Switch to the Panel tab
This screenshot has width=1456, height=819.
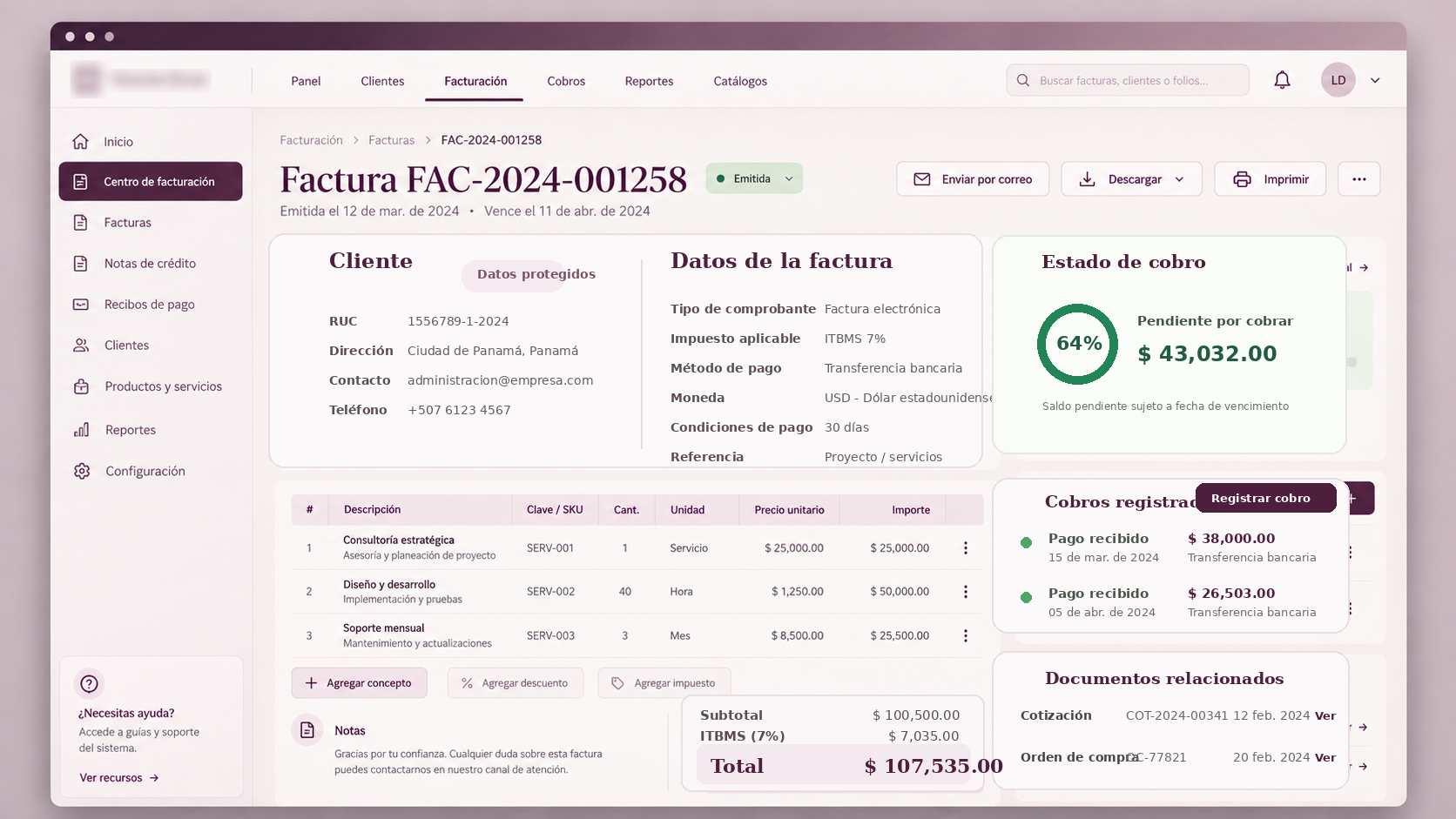pyautogui.click(x=306, y=81)
